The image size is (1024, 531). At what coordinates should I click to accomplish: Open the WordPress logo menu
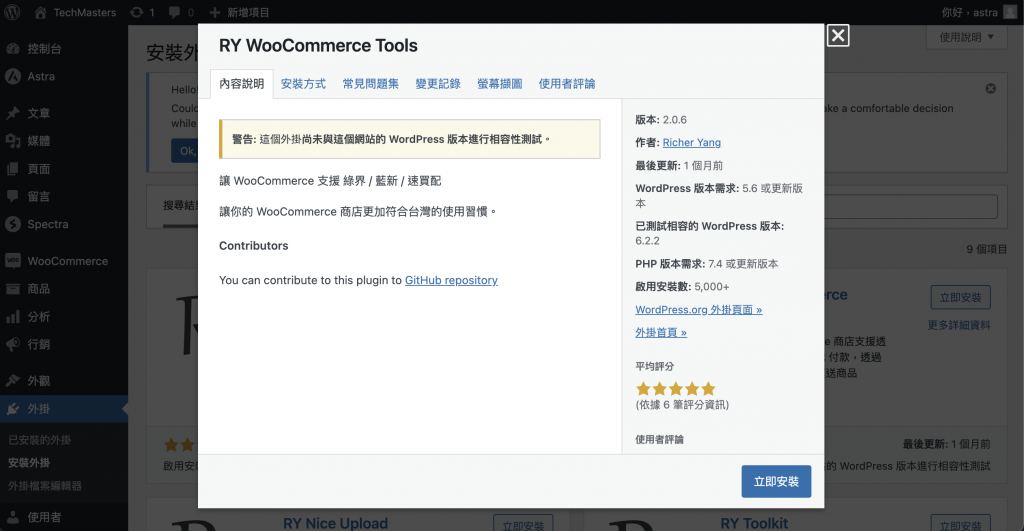tap(12, 12)
